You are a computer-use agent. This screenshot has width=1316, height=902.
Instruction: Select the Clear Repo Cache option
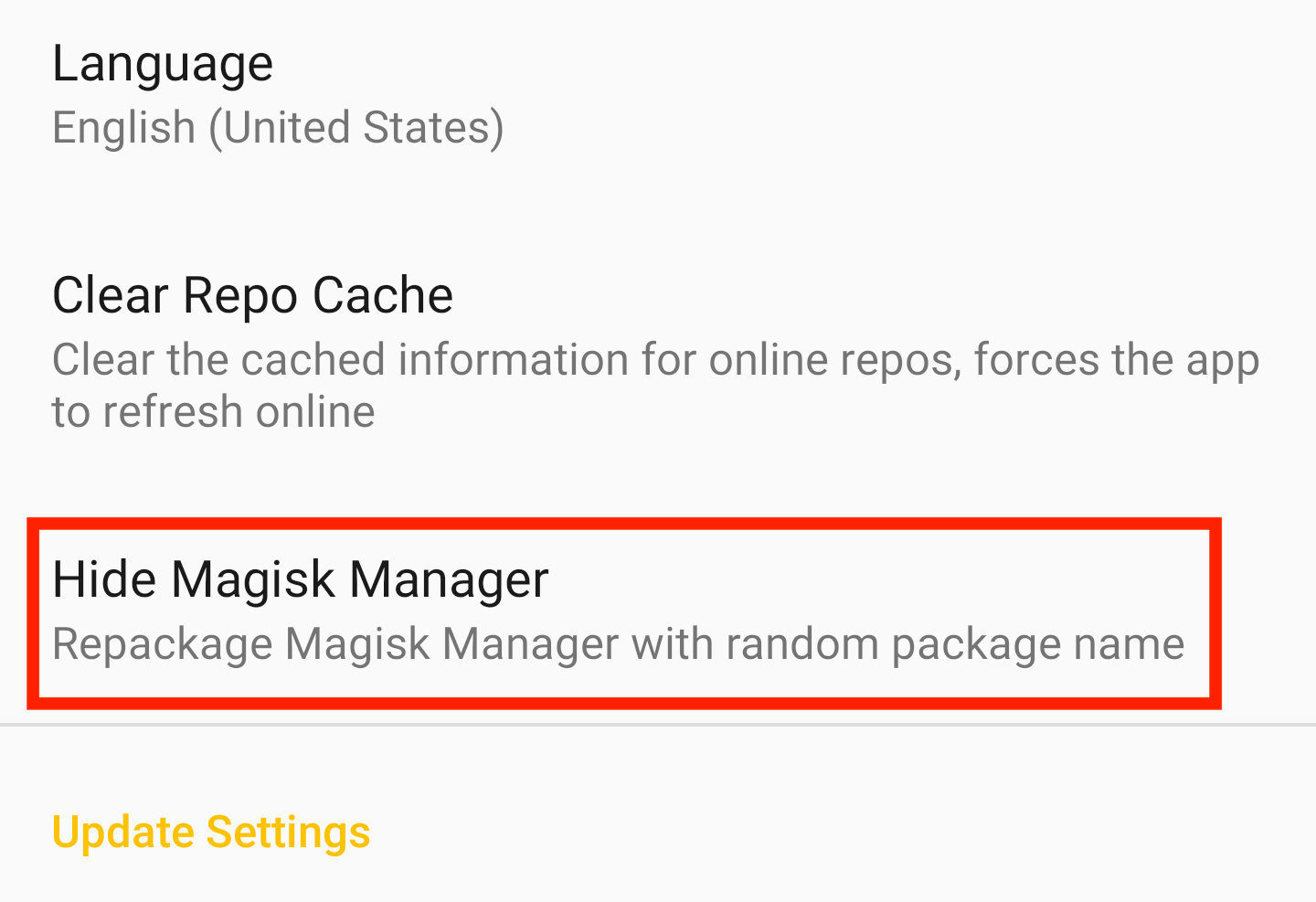(252, 295)
